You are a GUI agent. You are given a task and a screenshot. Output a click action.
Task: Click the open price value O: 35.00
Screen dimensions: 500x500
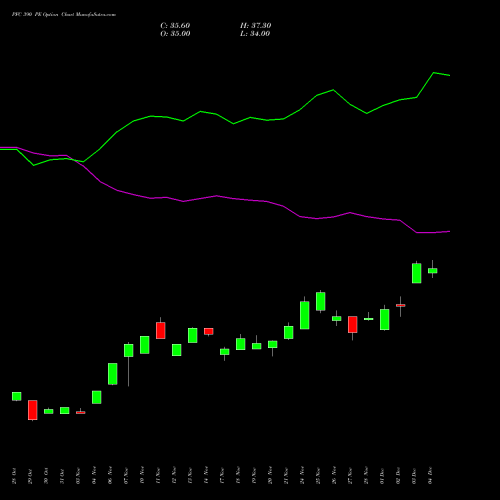point(175,34)
